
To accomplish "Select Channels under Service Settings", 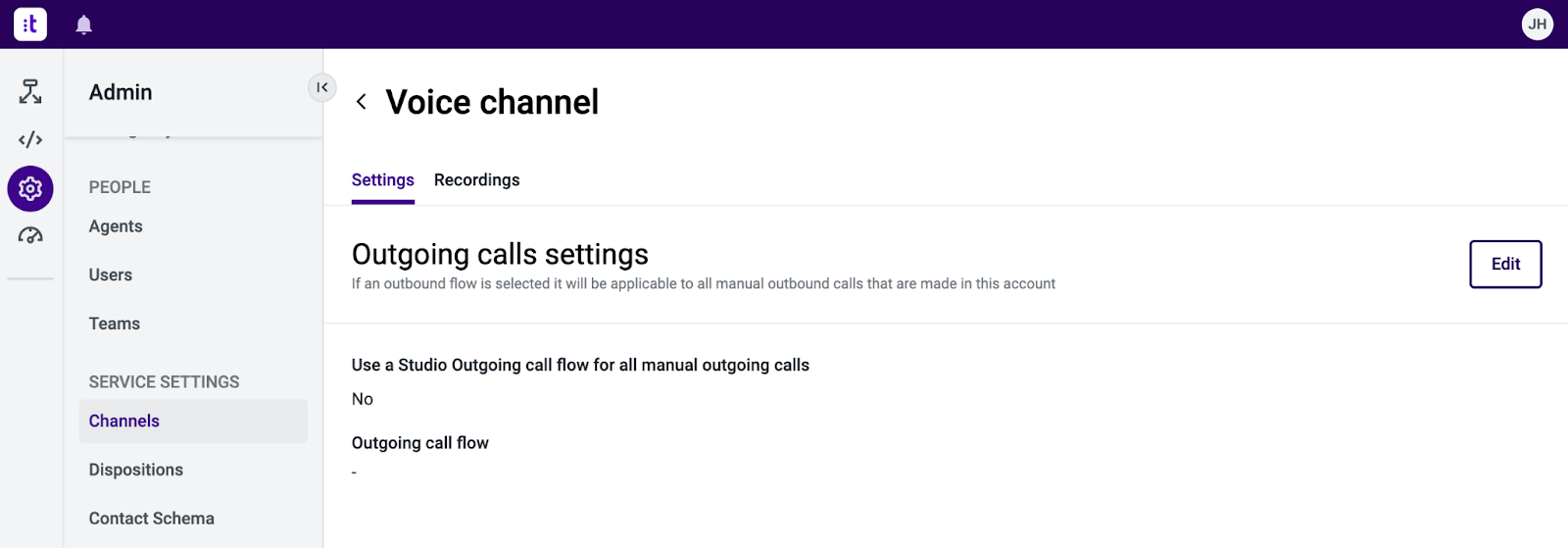I will 193,421.
